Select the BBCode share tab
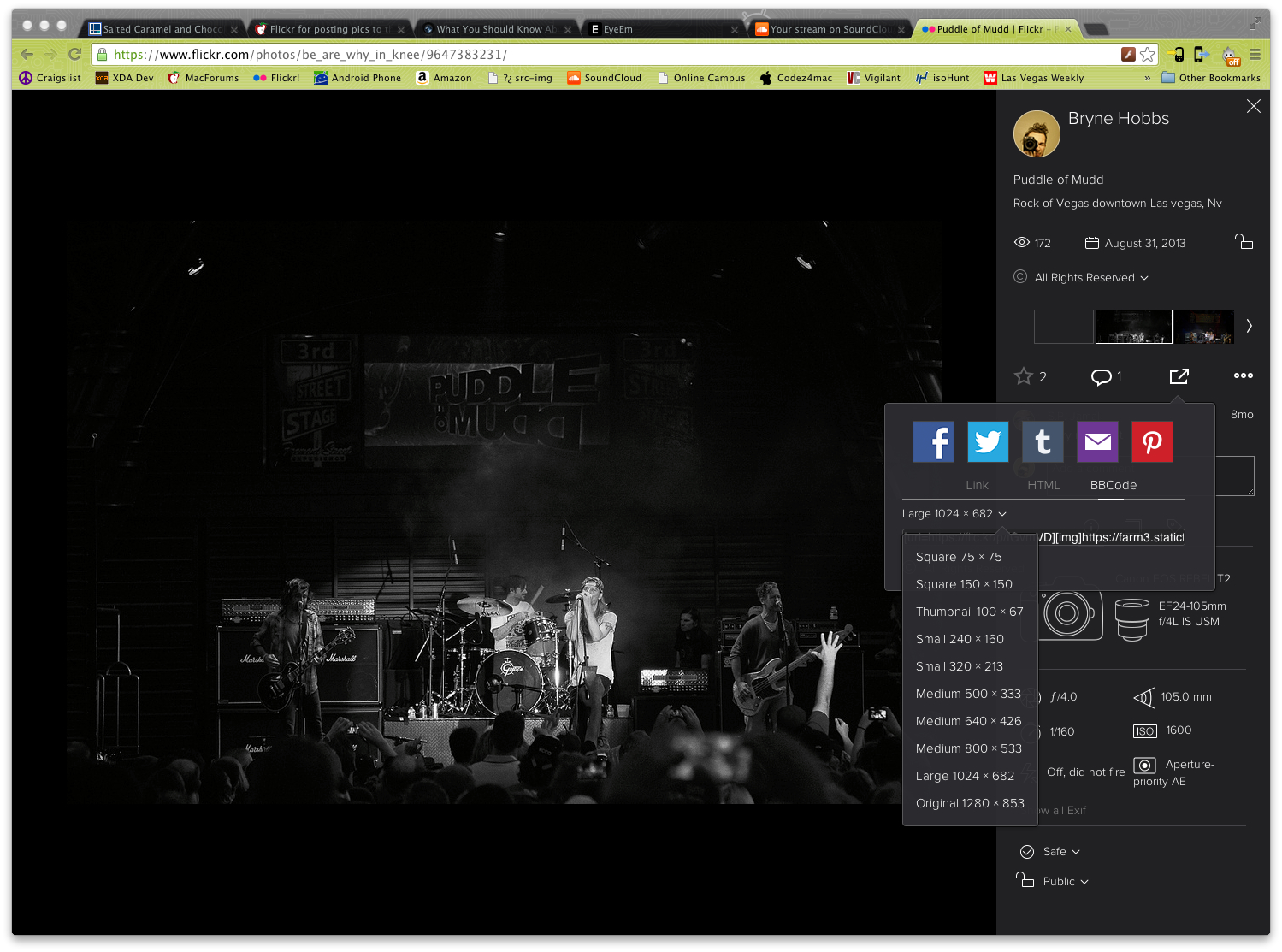 tap(1114, 485)
